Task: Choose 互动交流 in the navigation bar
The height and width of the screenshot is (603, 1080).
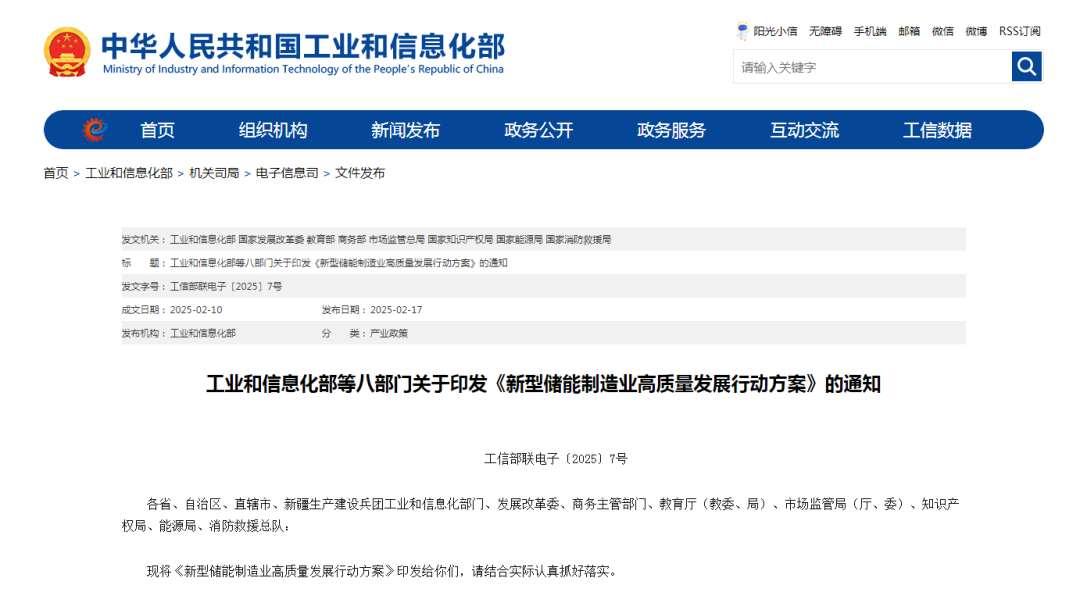Action: click(x=804, y=130)
